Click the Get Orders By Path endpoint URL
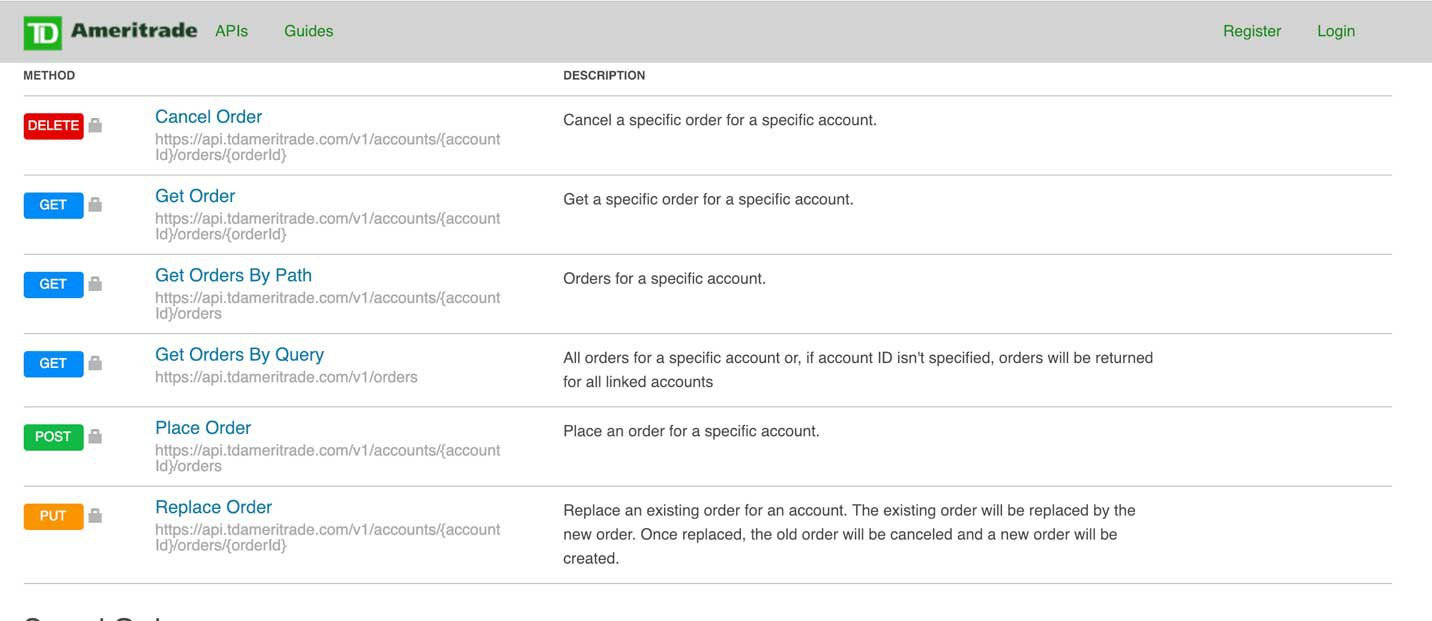 [x=328, y=305]
